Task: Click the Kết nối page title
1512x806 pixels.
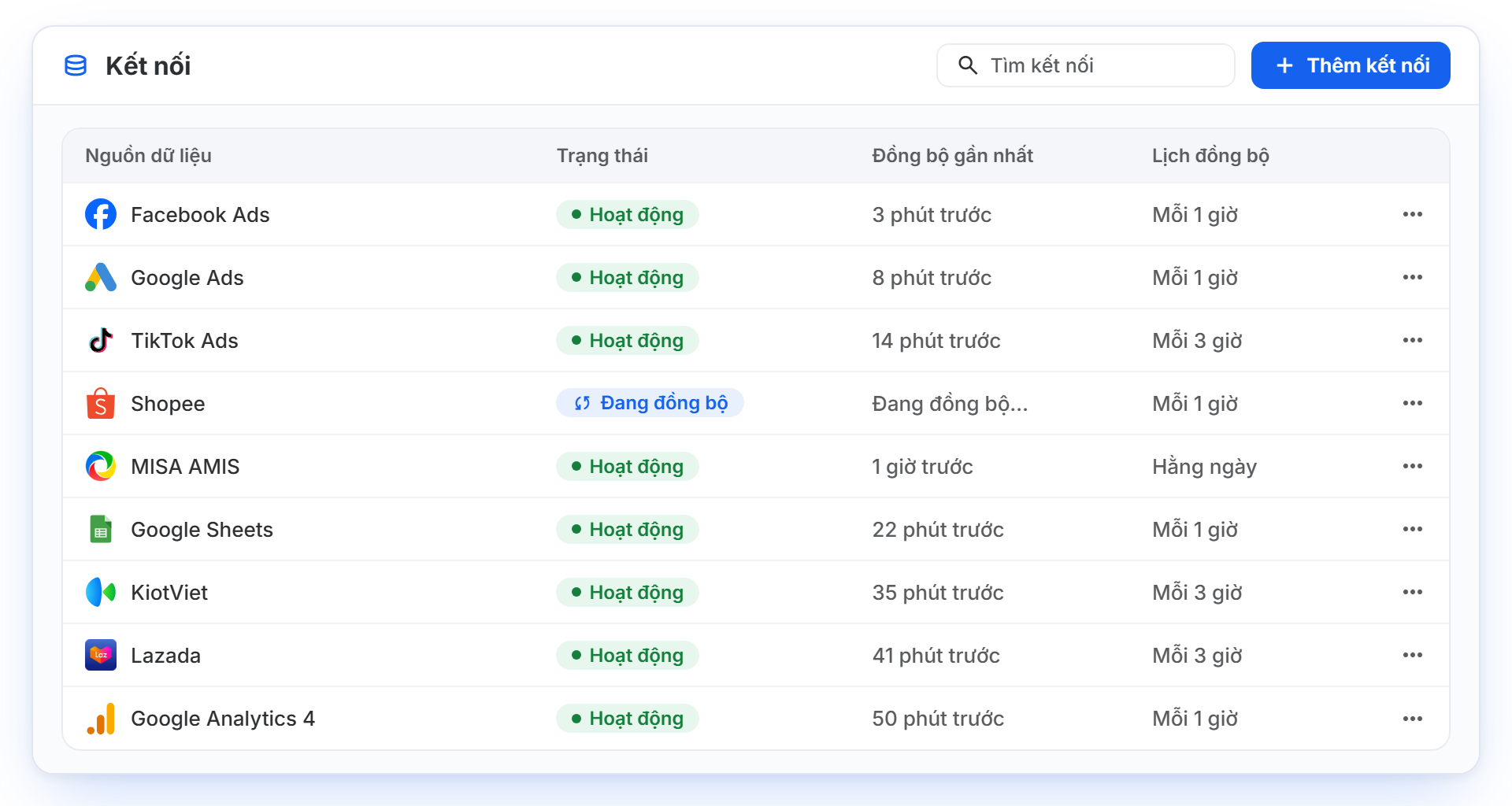Action: (148, 65)
